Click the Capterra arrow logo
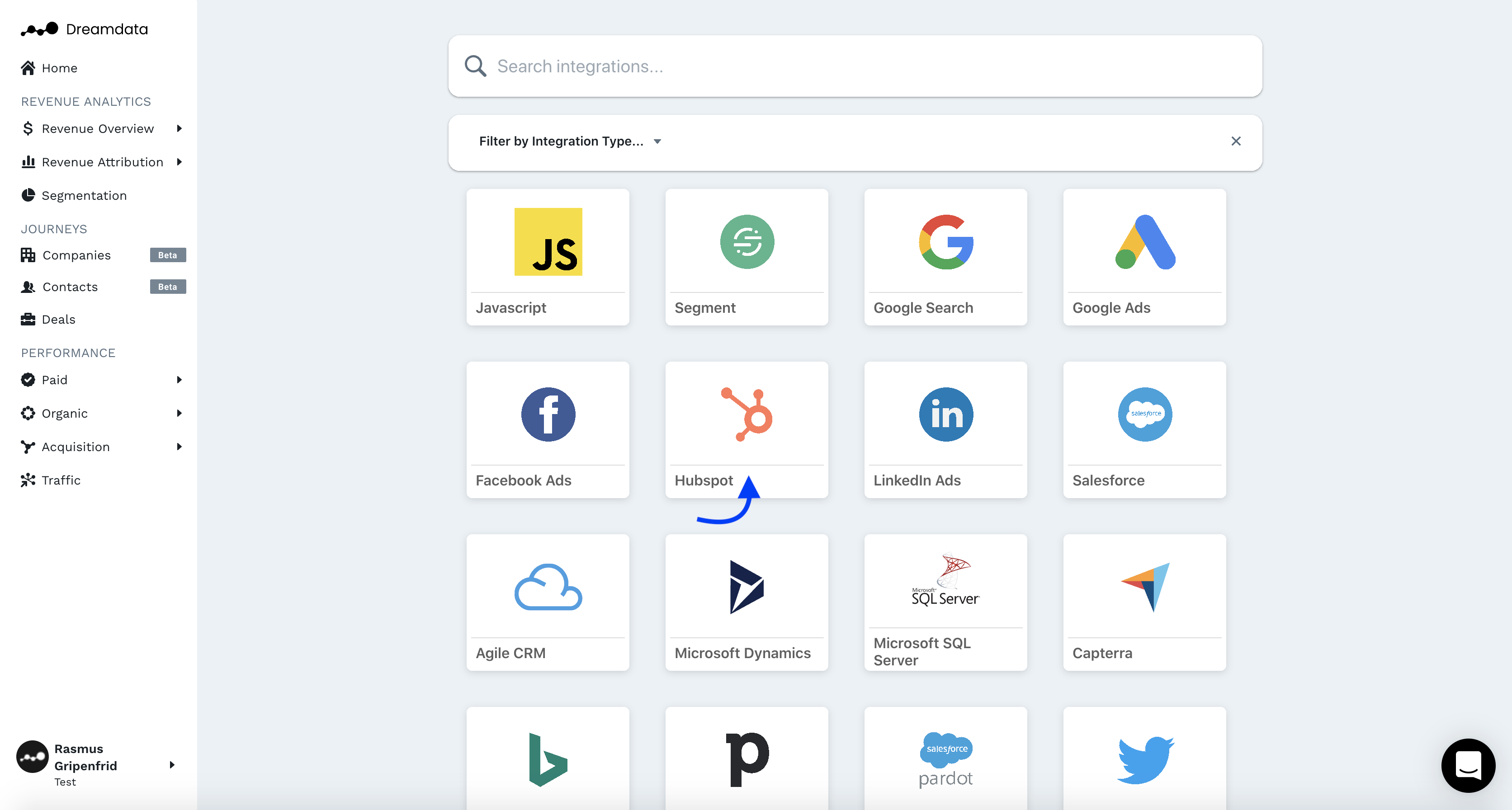This screenshot has height=810, width=1512. (1145, 587)
